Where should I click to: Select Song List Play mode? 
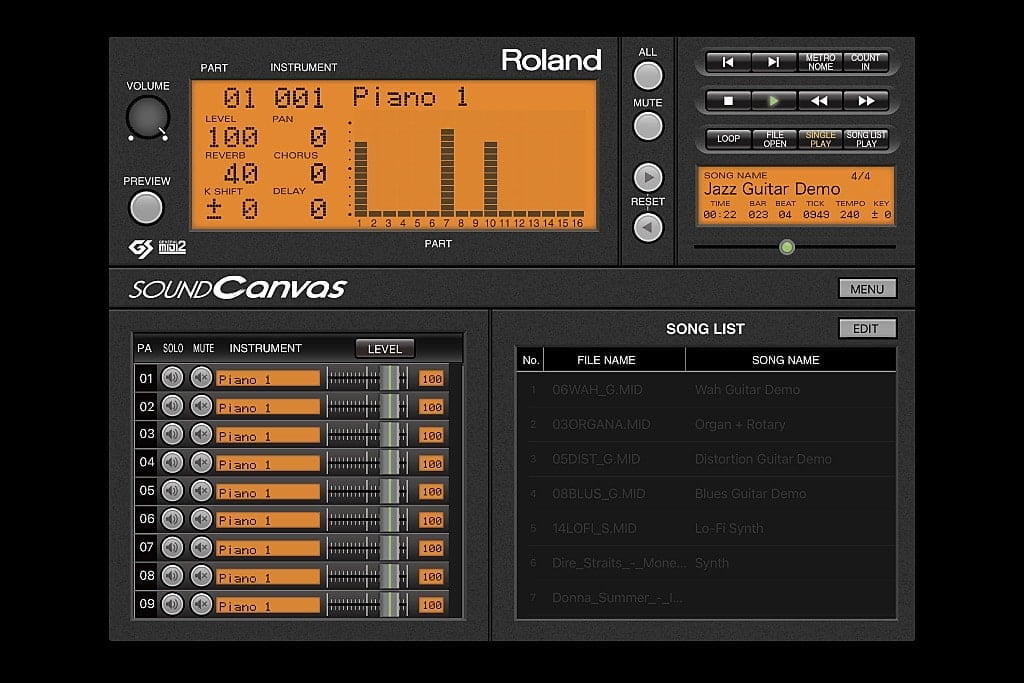pyautogui.click(x=866, y=139)
